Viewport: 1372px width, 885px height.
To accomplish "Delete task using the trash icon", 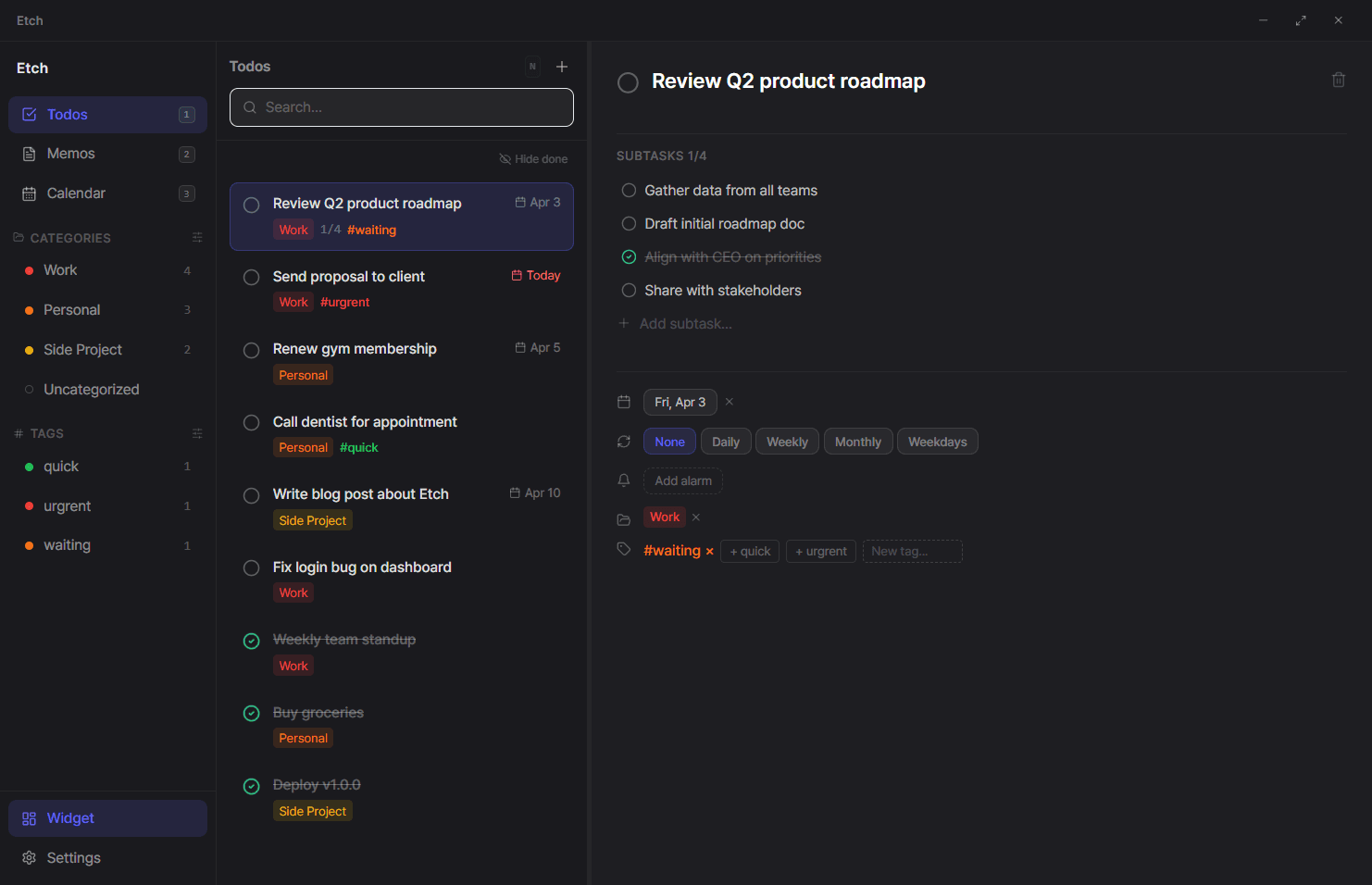I will tap(1338, 81).
